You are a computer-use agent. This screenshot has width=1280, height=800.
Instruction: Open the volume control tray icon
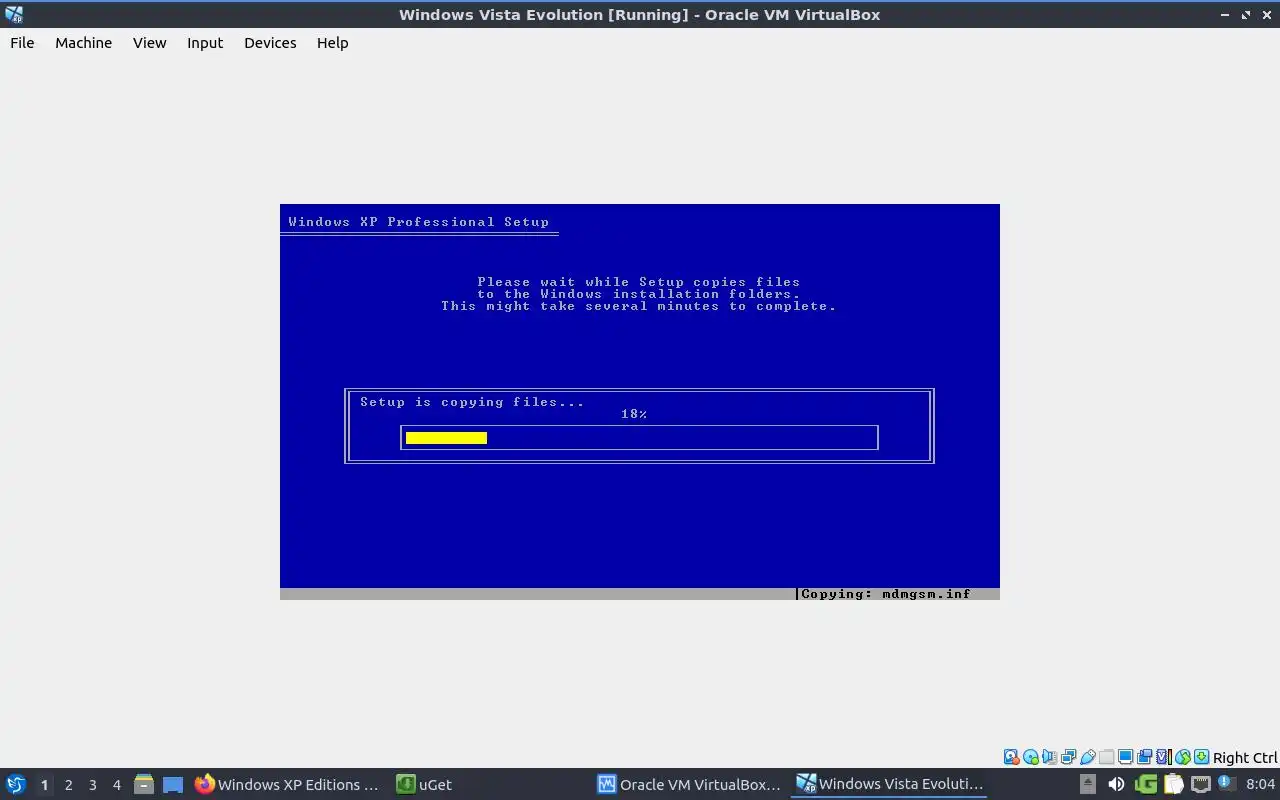click(1116, 784)
